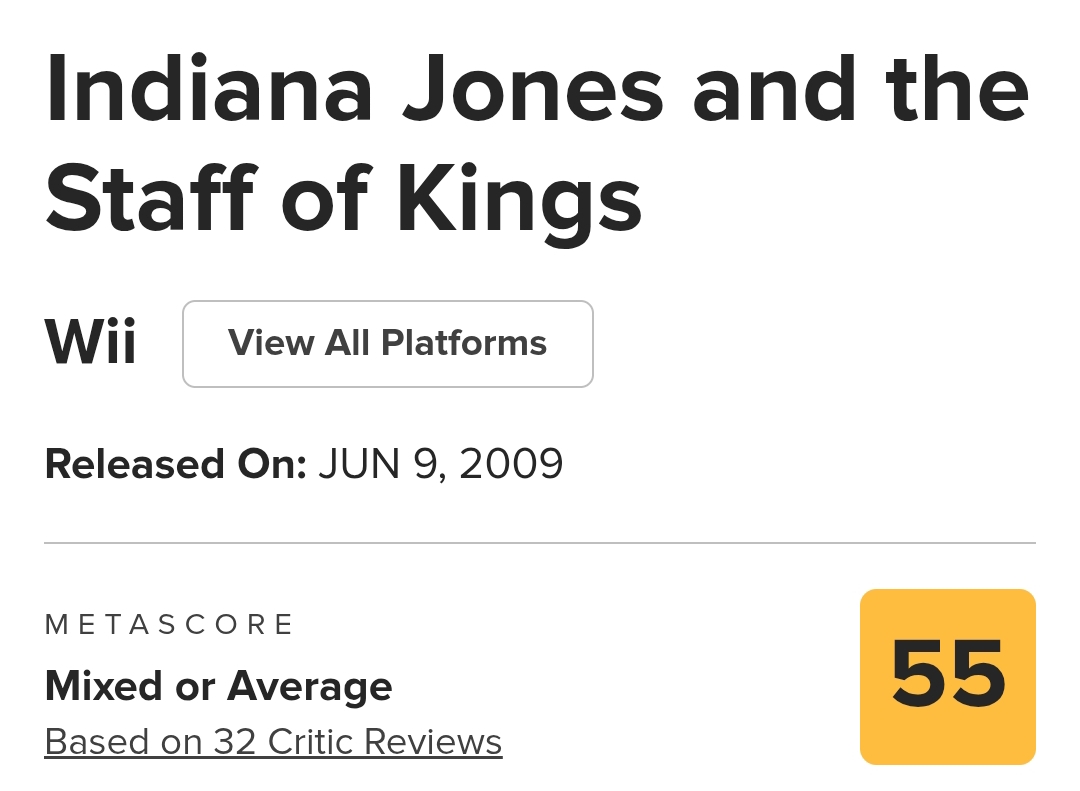Click the word 'Average' in the rating
Viewport: 1080px width, 791px height.
pyautogui.click(x=310, y=686)
